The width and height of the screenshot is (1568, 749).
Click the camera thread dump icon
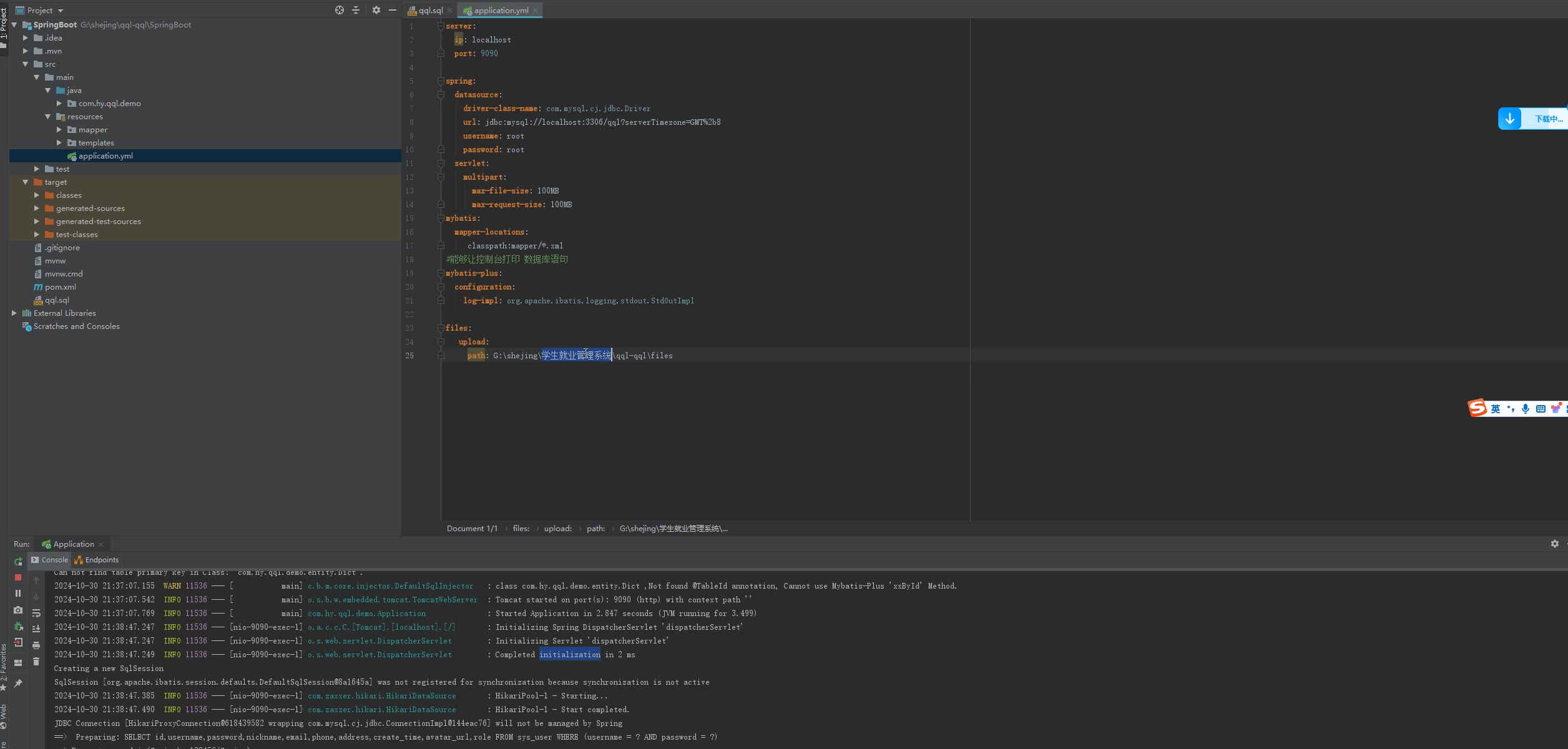18,610
